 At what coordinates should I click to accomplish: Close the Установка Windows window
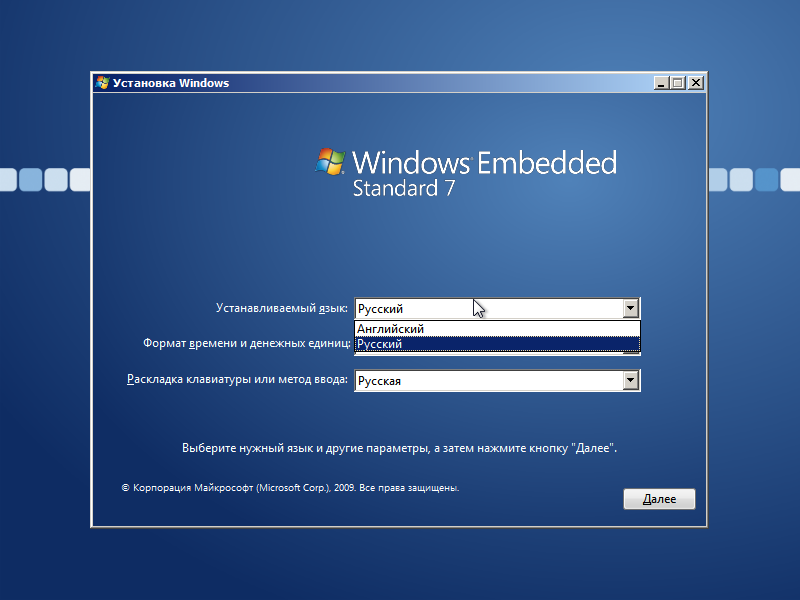tap(695, 83)
